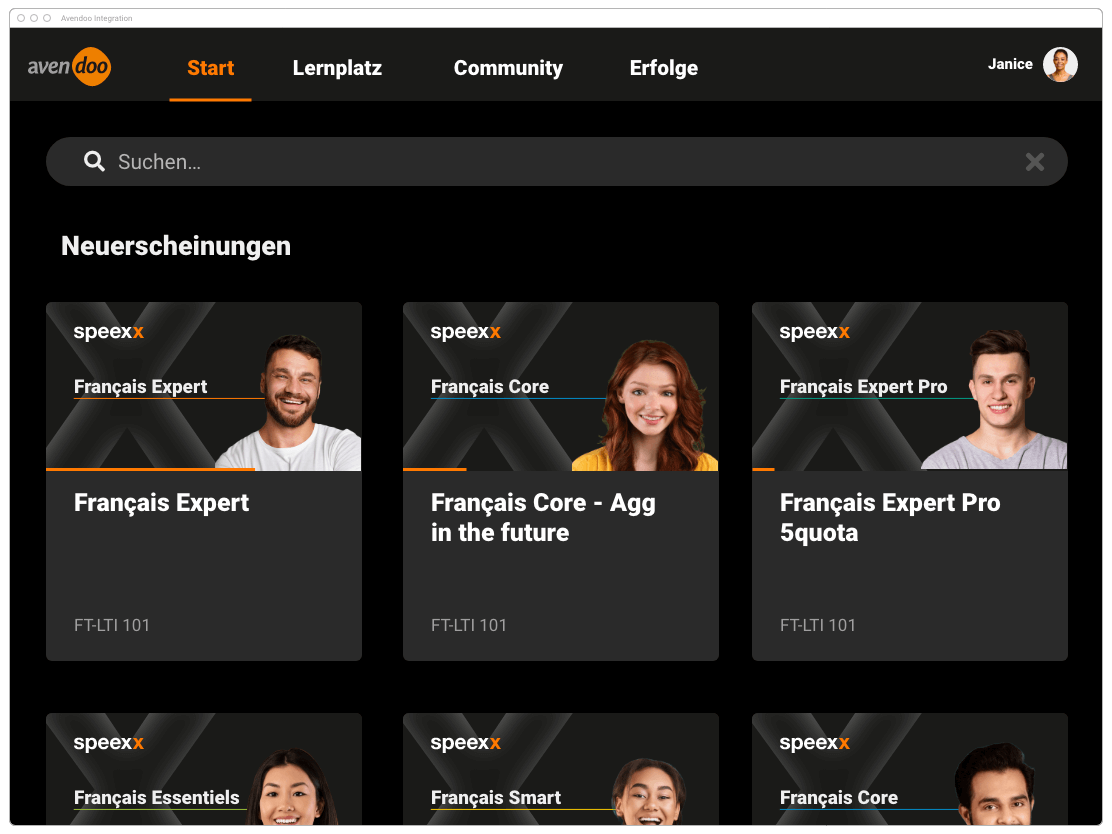This screenshot has width=1112, height=834.
Task: Open the Français Smart course card
Action: pyautogui.click(x=560, y=769)
